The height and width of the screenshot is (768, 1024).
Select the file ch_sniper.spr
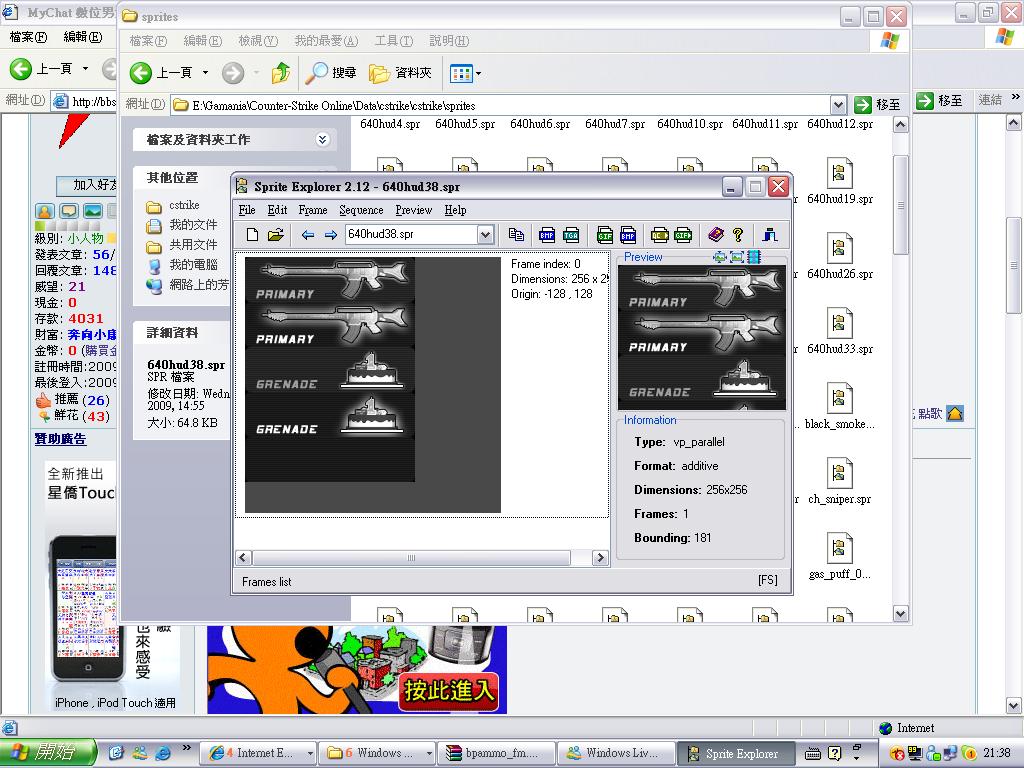[839, 482]
